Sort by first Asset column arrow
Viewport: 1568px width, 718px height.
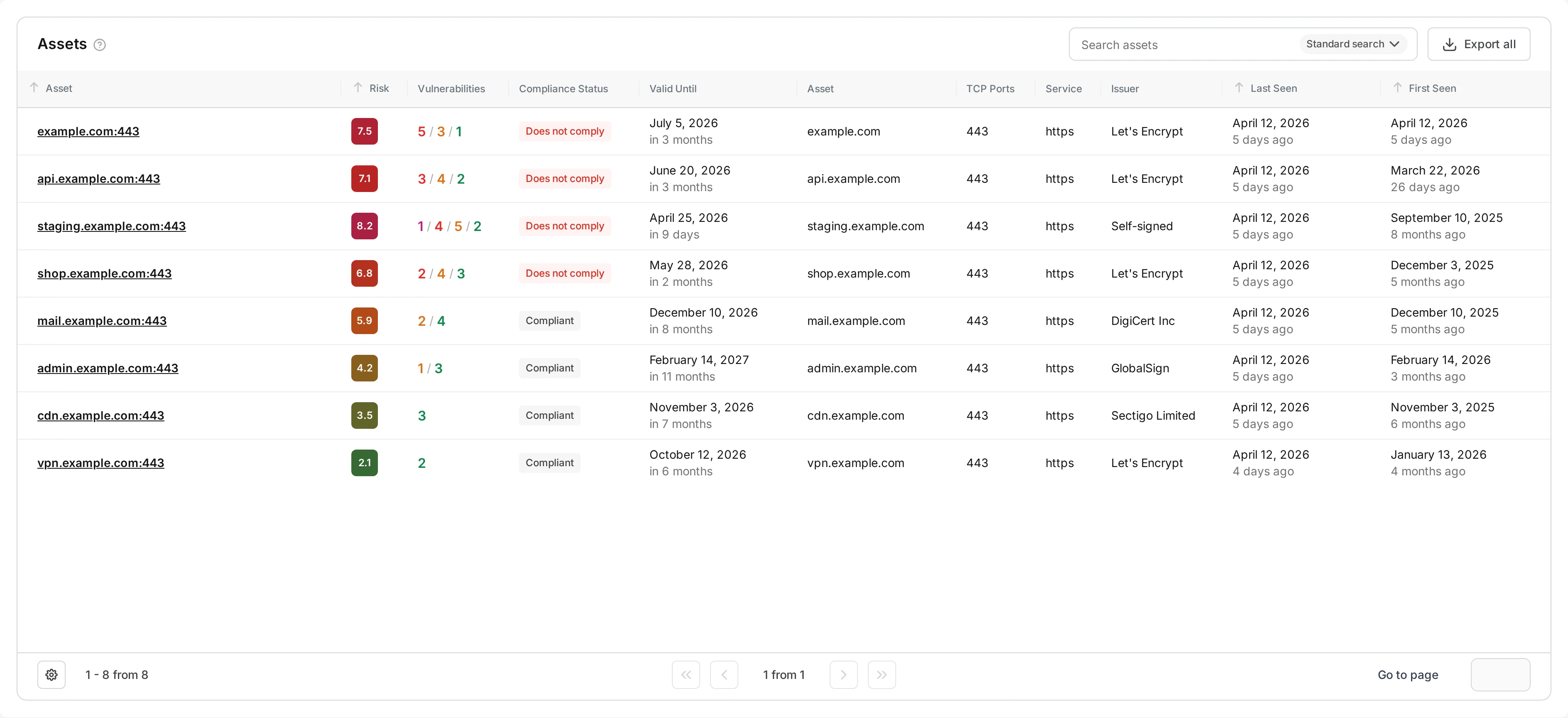34,88
